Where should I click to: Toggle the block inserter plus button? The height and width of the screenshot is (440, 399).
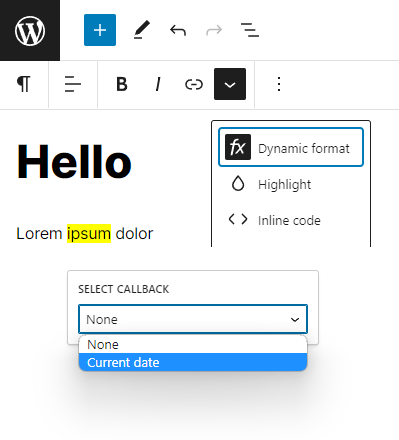point(100,30)
